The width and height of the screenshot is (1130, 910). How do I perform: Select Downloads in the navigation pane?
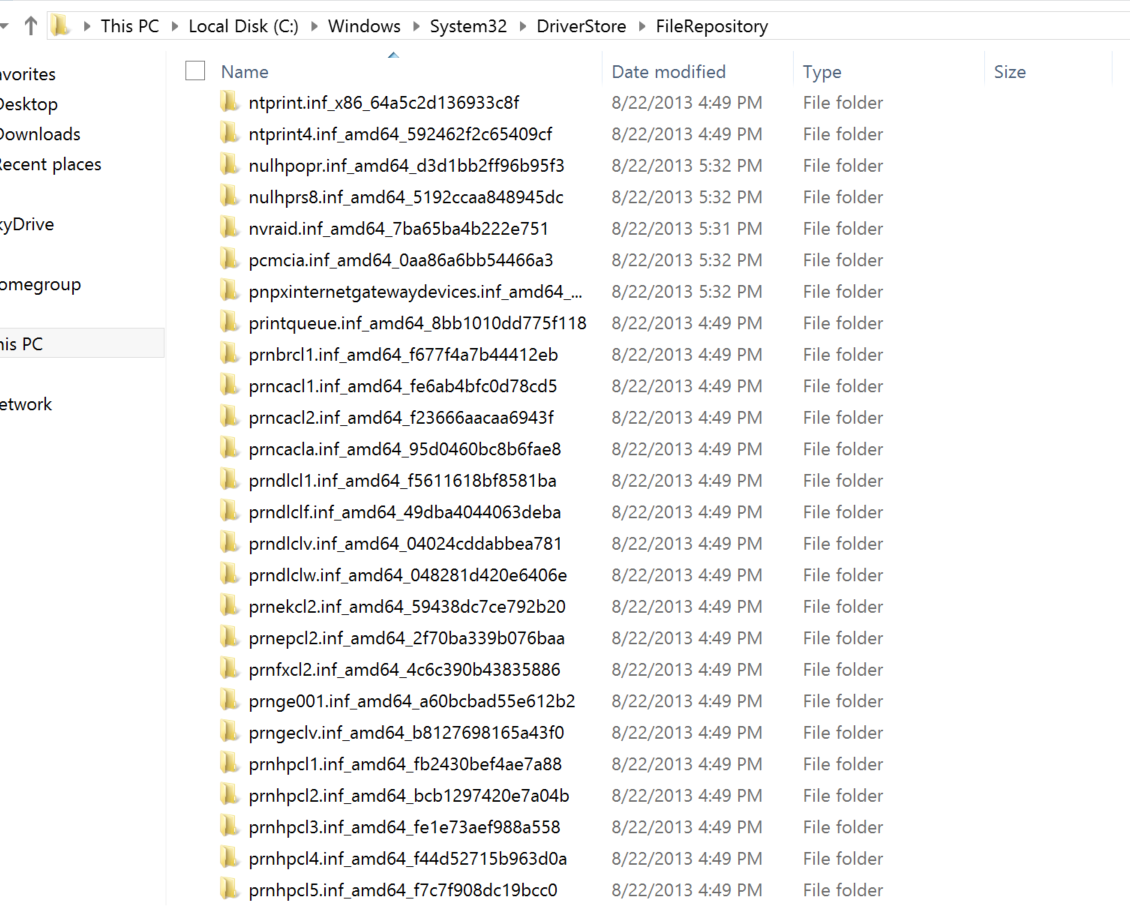(40, 134)
